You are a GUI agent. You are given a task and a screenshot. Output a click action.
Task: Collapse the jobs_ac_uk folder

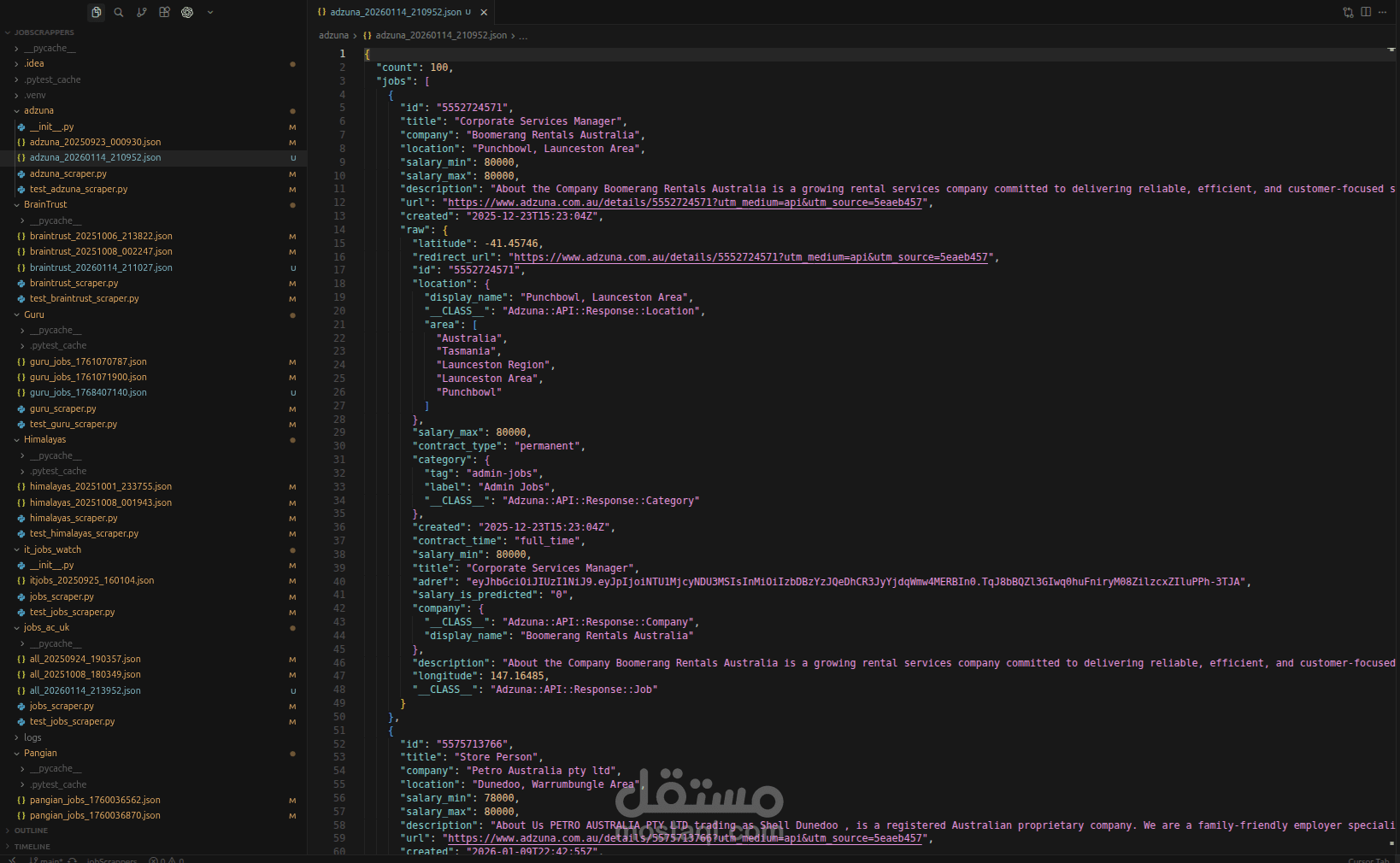pyautogui.click(x=46, y=627)
